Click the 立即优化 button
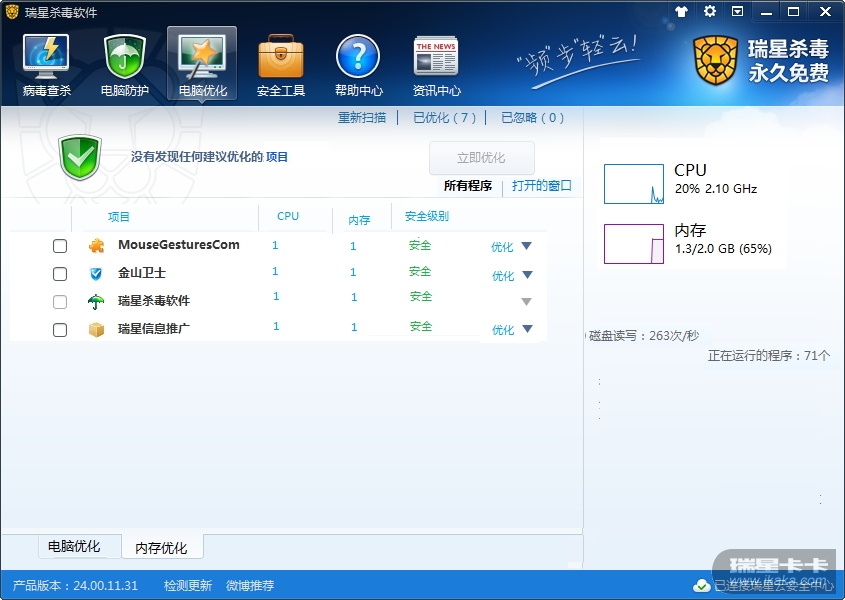 pos(482,157)
